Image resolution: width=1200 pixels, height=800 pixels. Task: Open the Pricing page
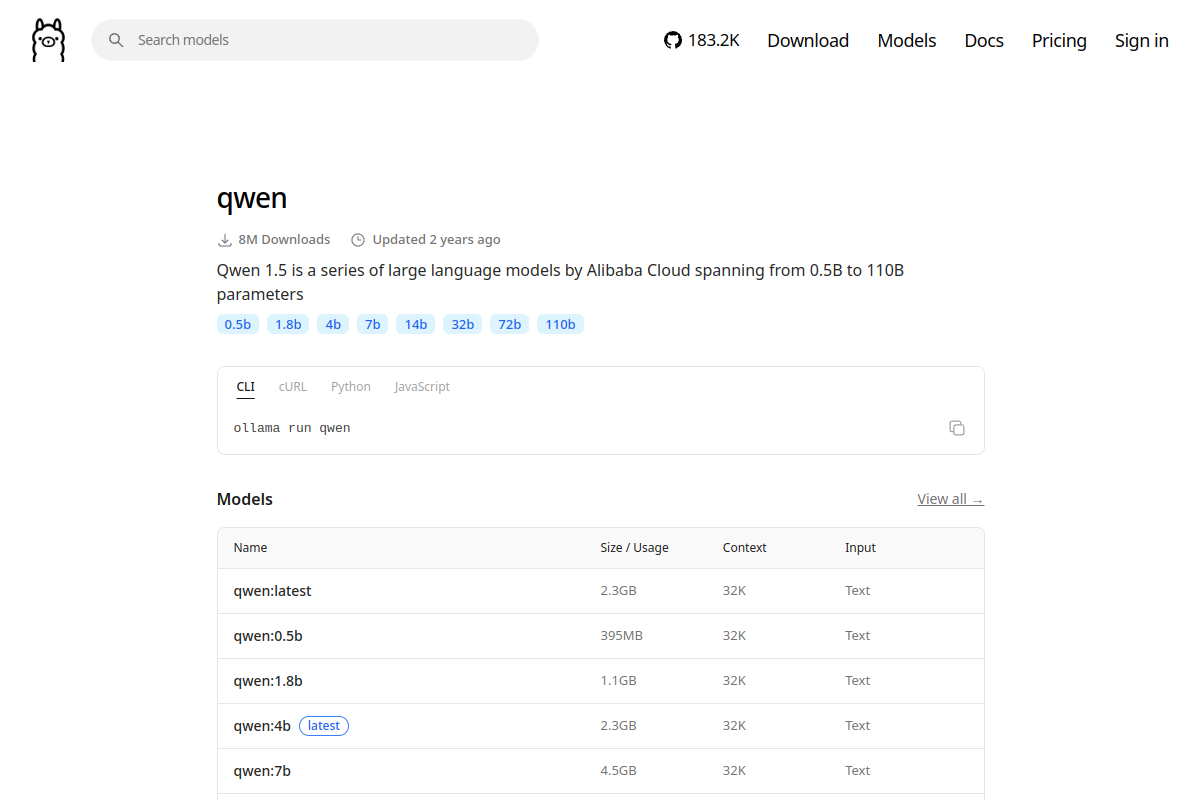click(x=1059, y=40)
